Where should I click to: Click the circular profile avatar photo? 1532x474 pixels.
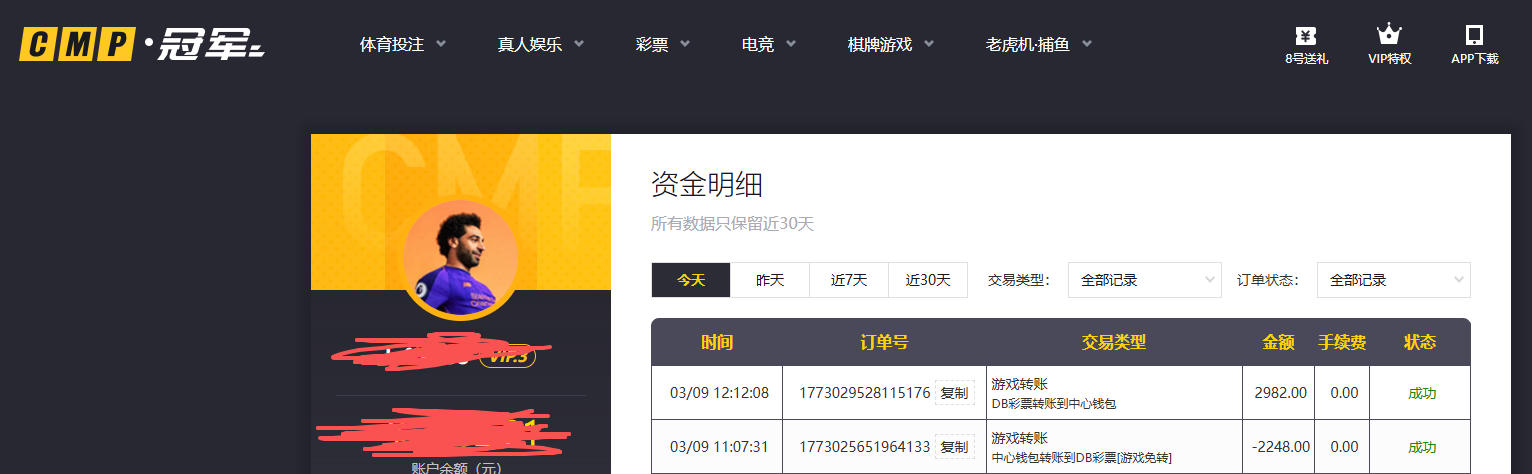460,259
